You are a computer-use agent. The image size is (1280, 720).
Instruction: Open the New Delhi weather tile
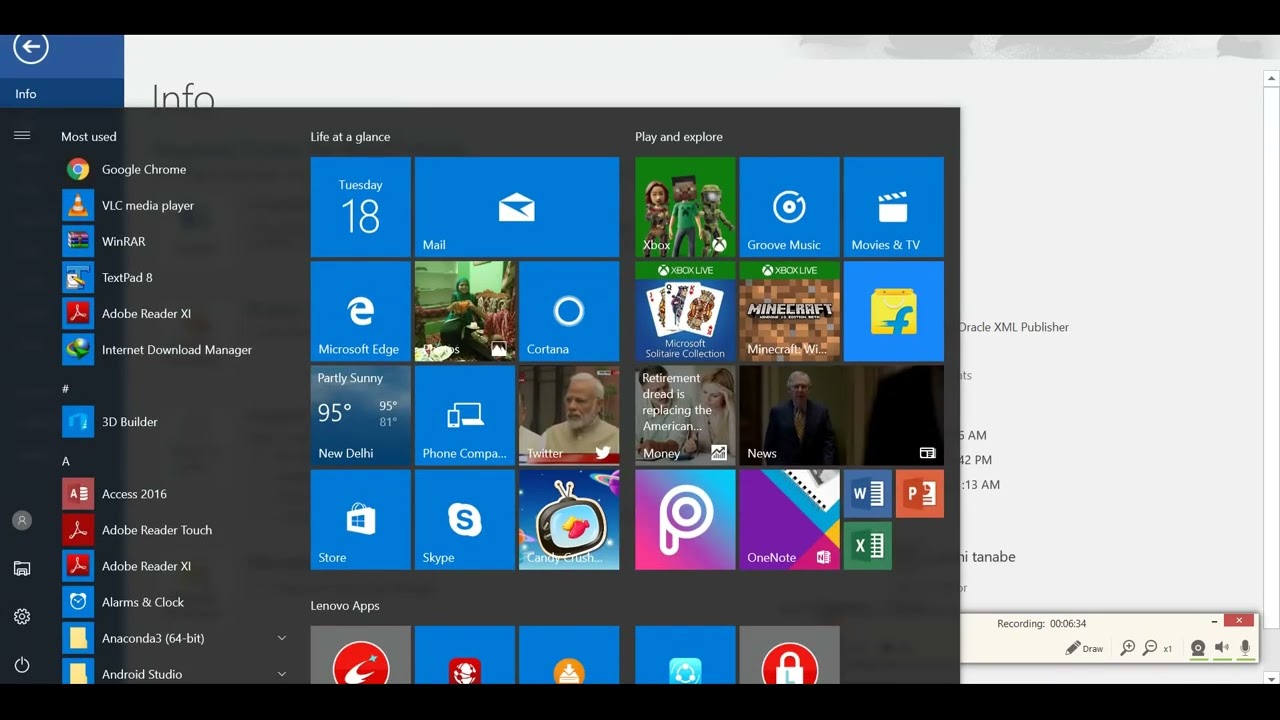(x=361, y=416)
